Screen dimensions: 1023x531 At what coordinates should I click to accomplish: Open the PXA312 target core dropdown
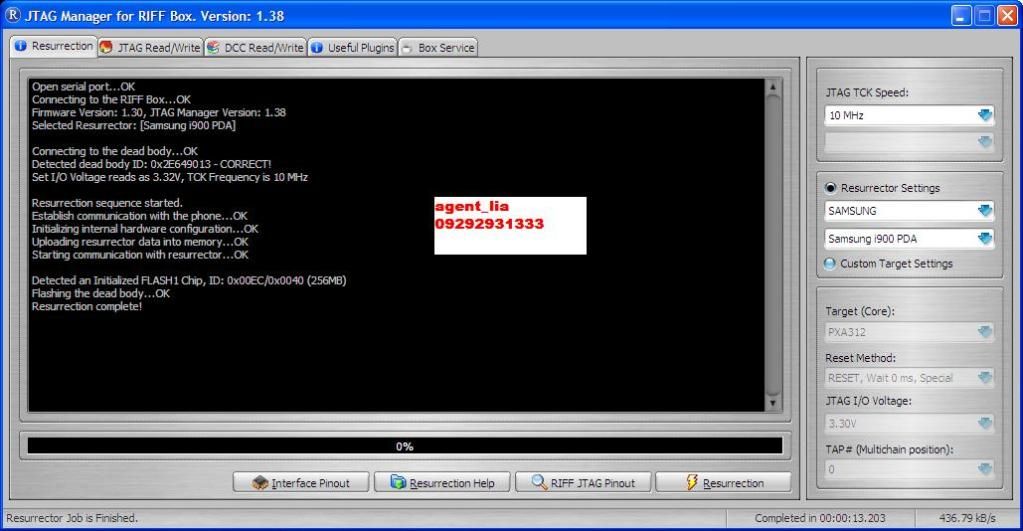[x=909, y=332]
